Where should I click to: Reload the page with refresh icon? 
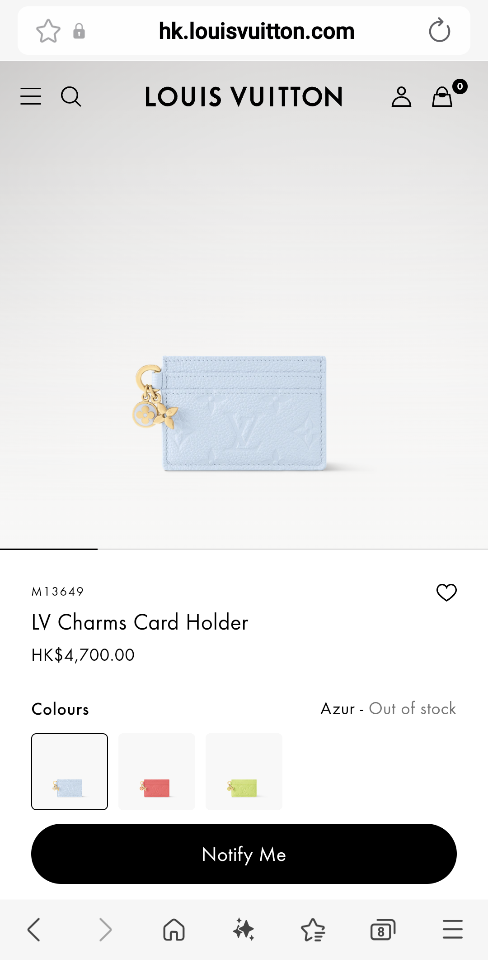439,31
